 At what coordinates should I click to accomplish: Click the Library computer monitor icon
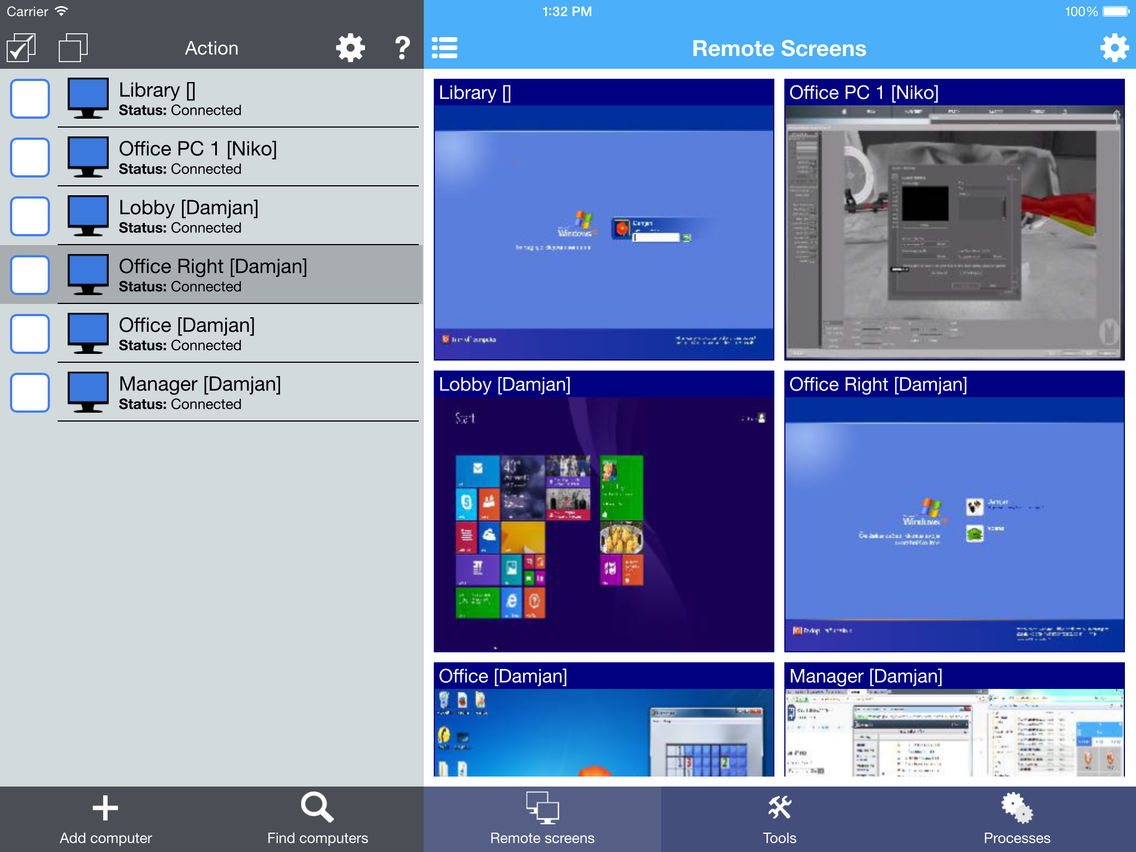tap(88, 99)
